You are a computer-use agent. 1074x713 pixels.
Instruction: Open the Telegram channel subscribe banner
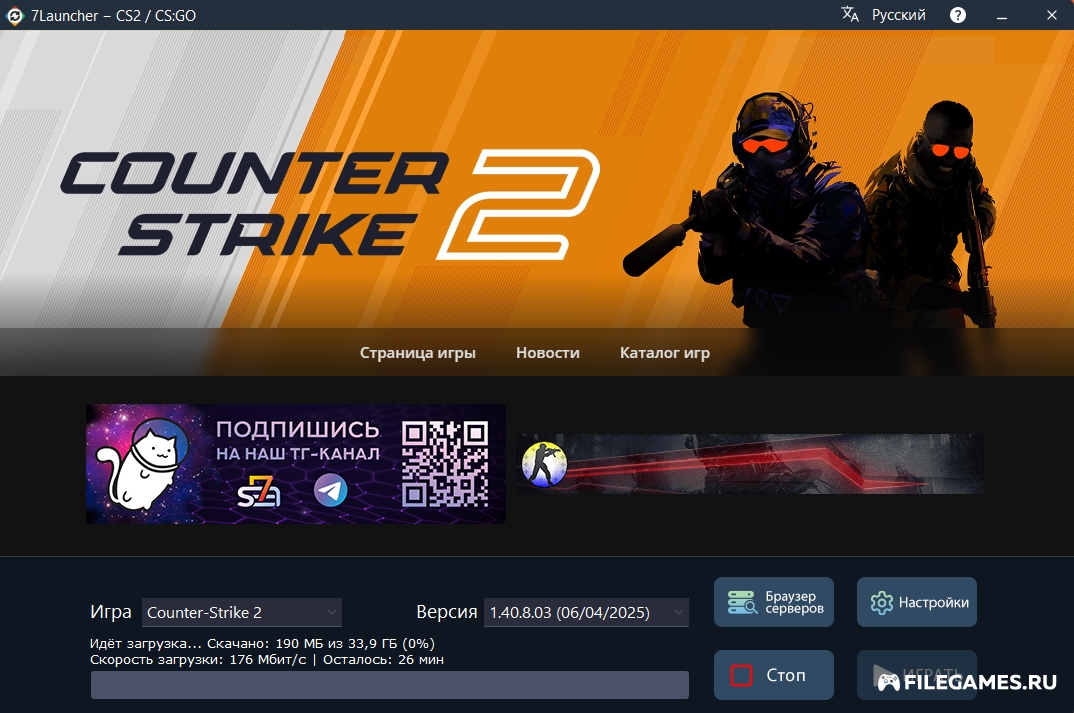(x=296, y=464)
